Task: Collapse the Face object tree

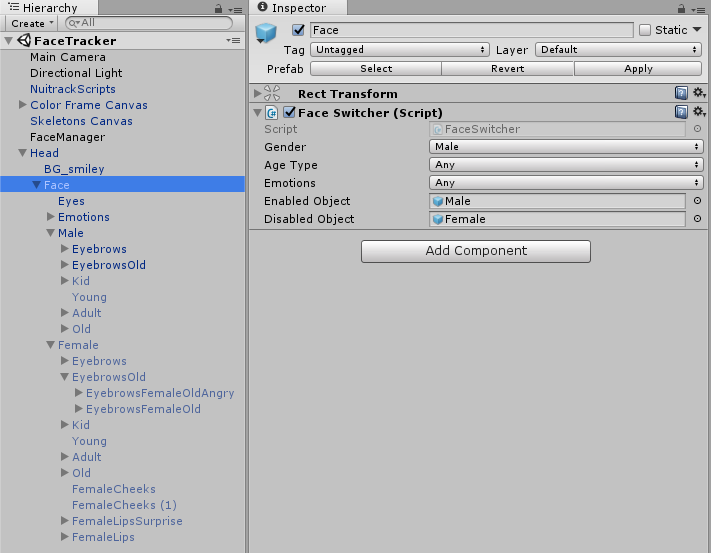Action: click(36, 185)
